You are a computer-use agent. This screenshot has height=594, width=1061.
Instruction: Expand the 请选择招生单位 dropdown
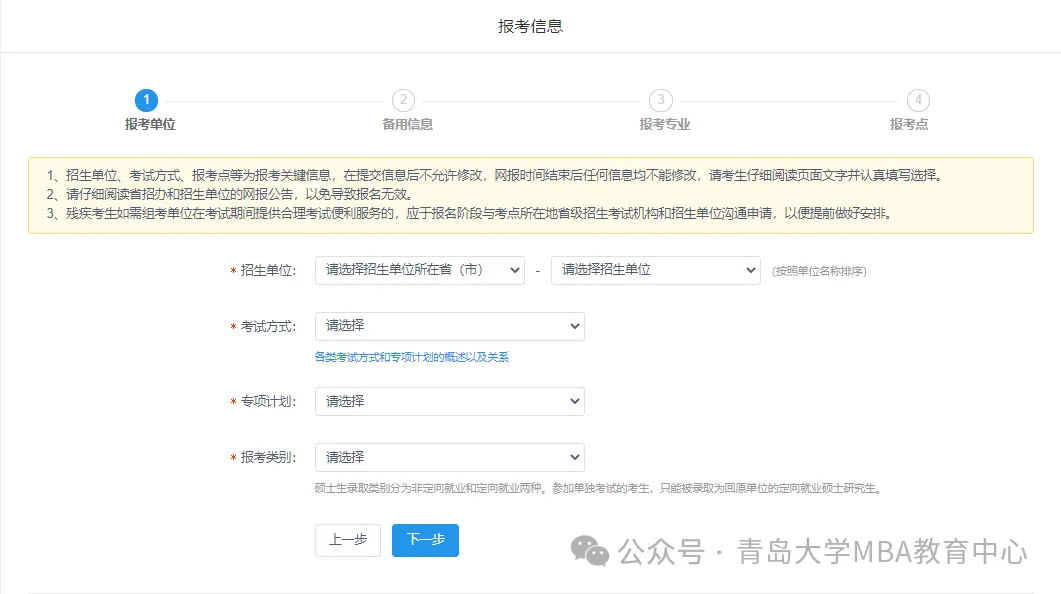point(655,270)
